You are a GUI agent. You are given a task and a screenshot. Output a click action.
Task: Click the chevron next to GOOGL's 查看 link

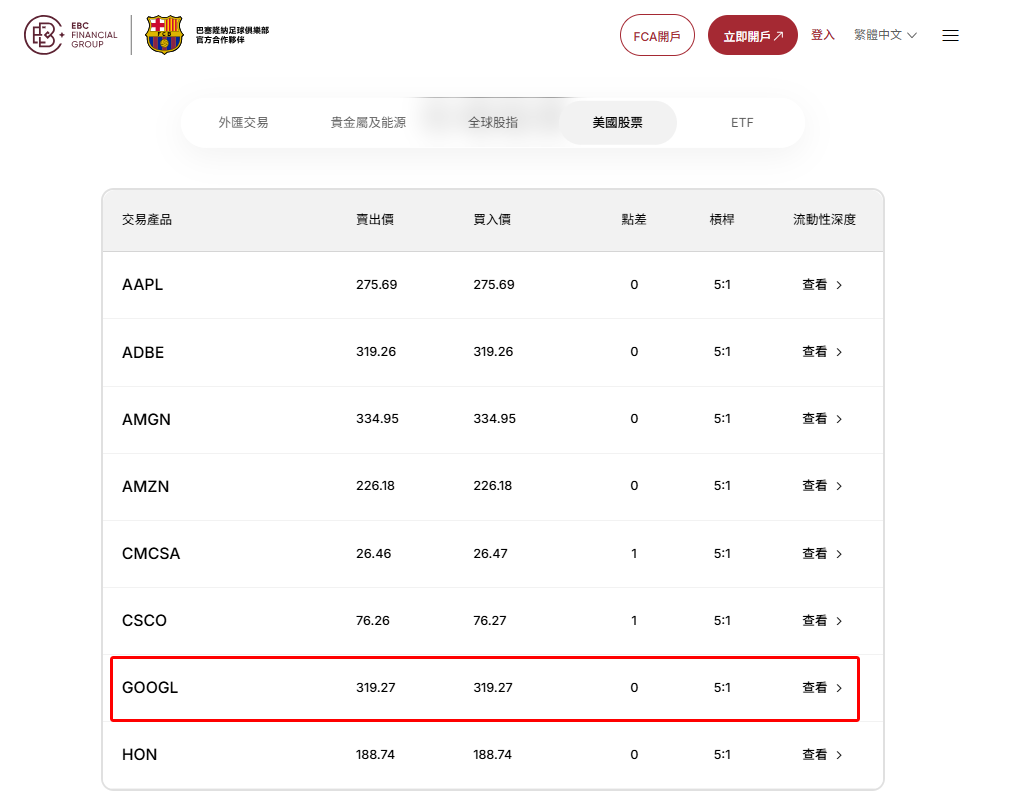[x=839, y=689]
